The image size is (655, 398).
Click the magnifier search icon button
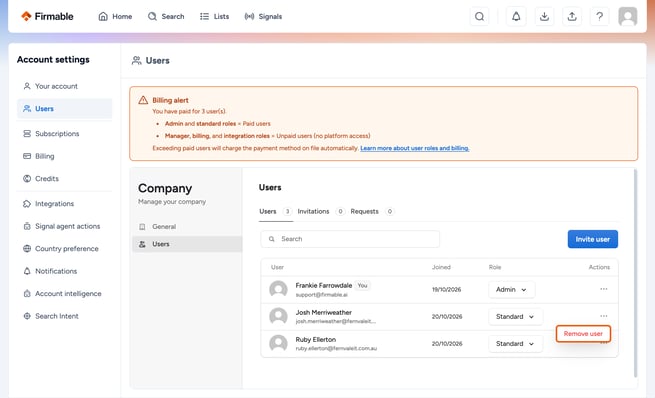pyautogui.click(x=480, y=16)
